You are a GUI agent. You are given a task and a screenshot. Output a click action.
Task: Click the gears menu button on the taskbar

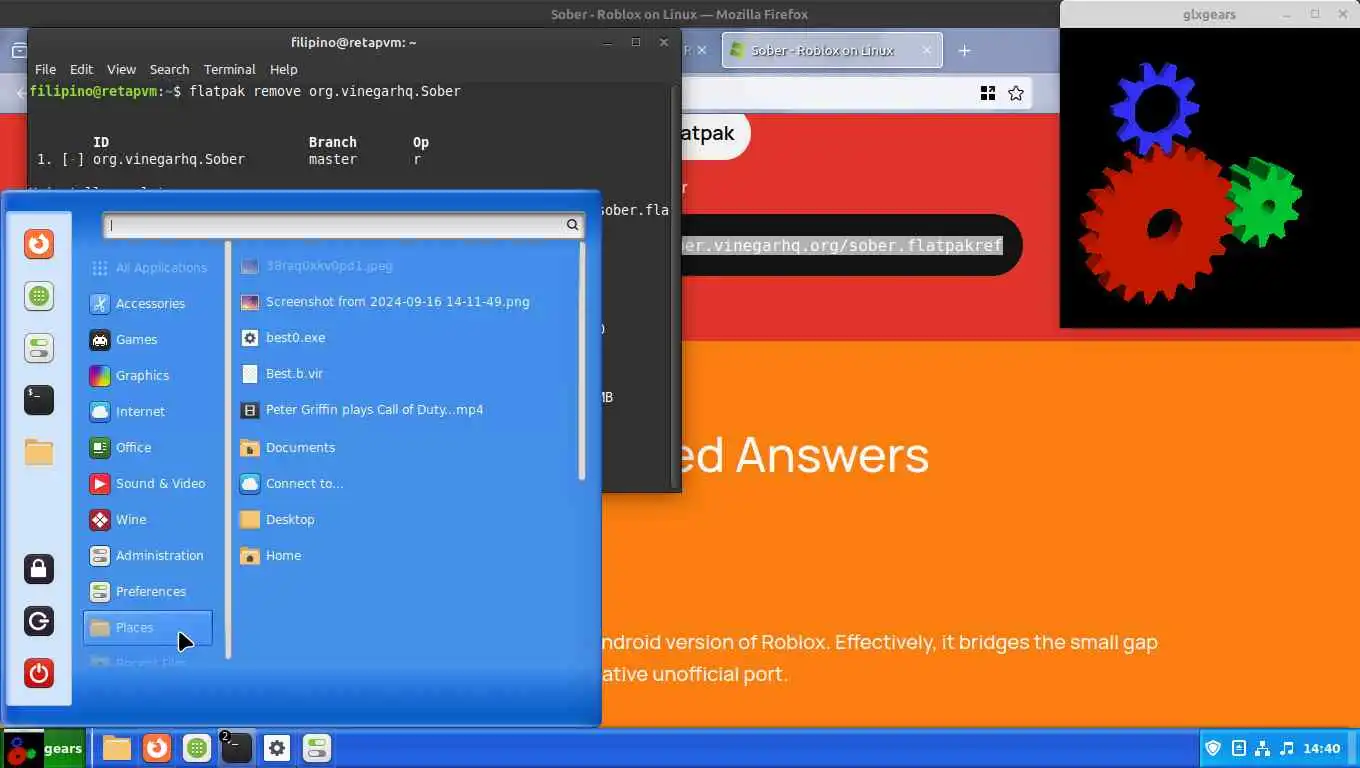44,748
